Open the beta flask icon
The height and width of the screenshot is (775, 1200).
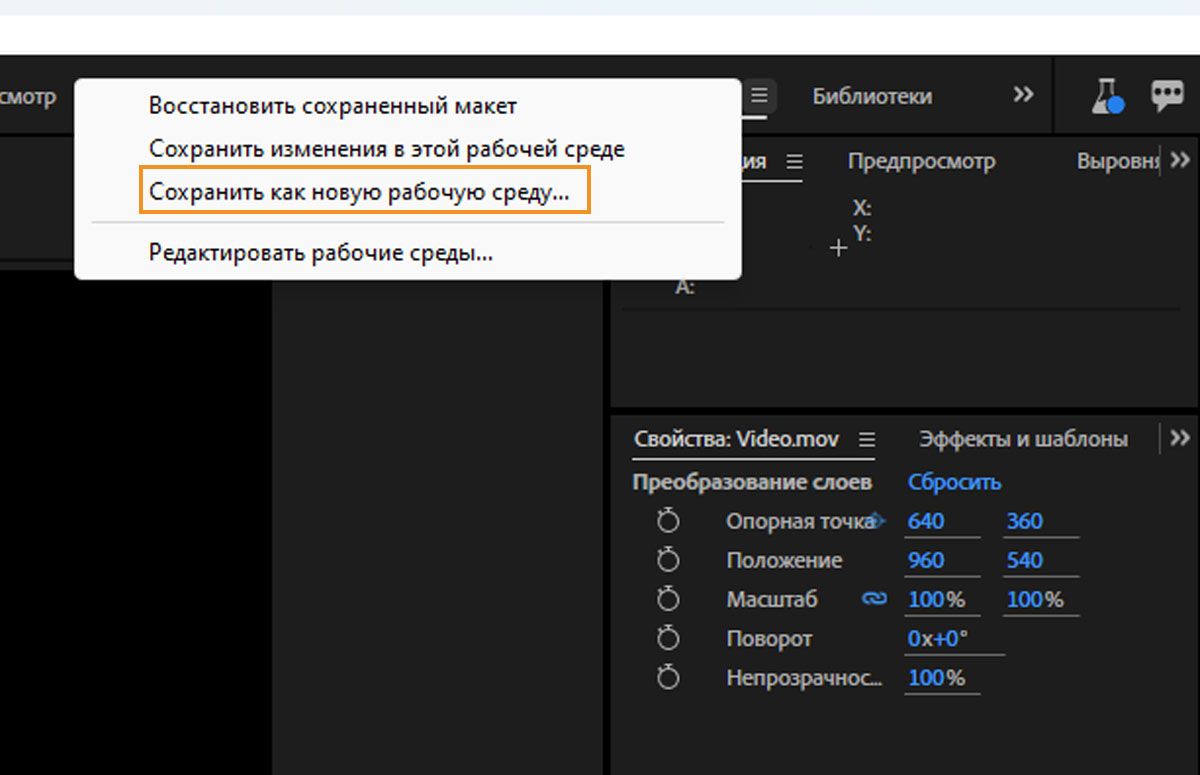(x=1108, y=96)
